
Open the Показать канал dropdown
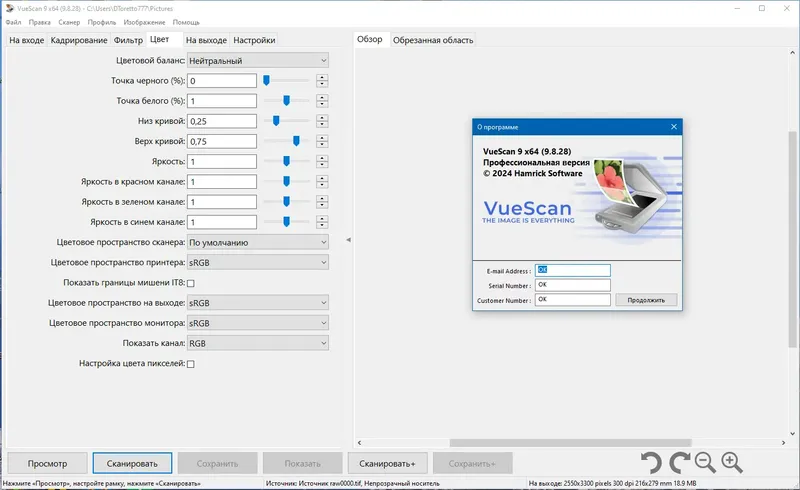(x=258, y=344)
